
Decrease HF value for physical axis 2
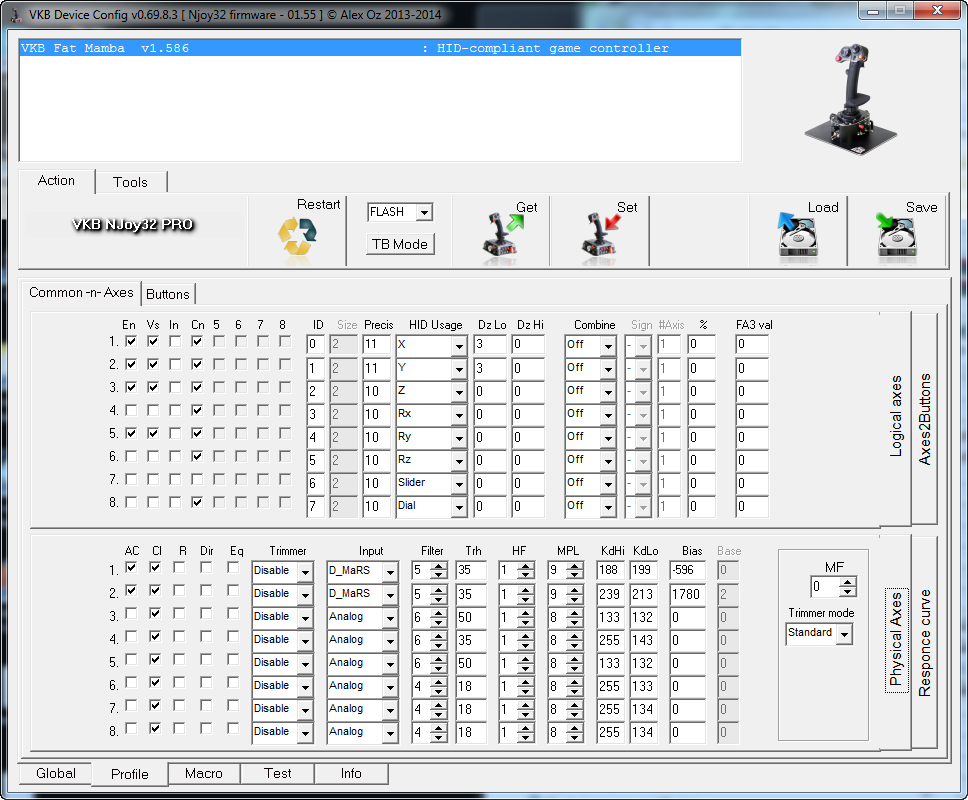click(525, 599)
